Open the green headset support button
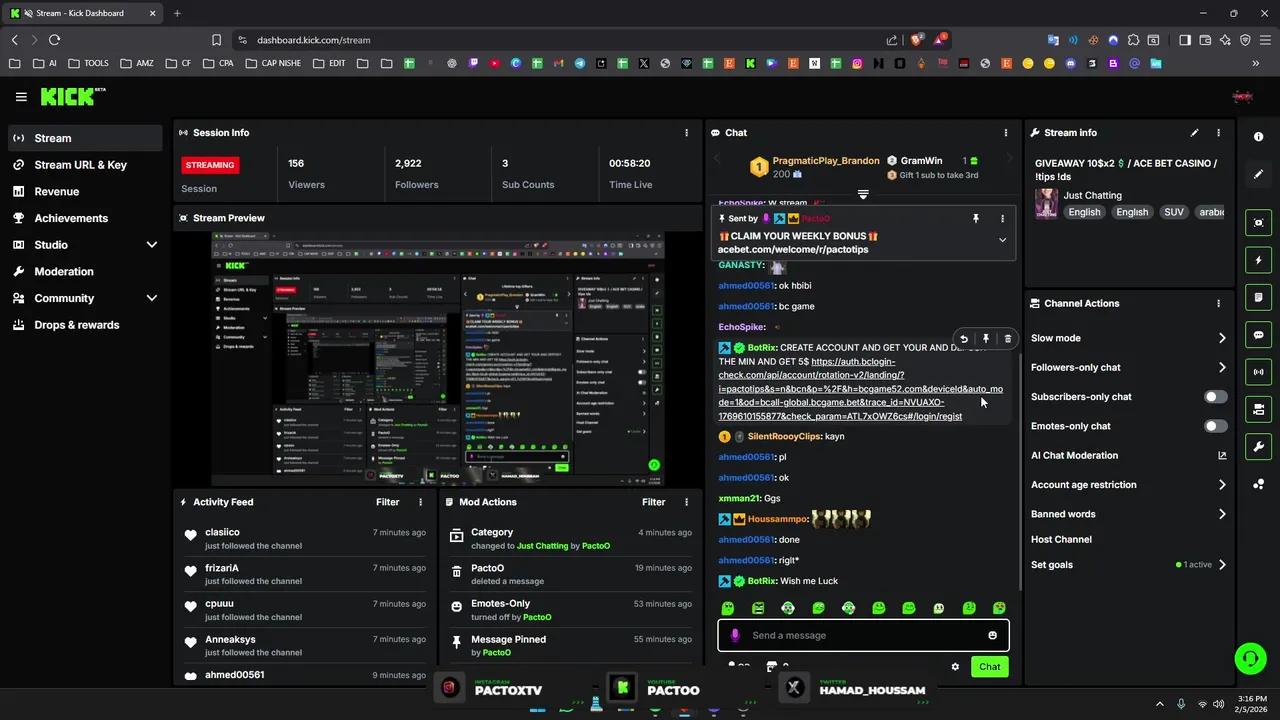1280x720 pixels. click(1250, 658)
